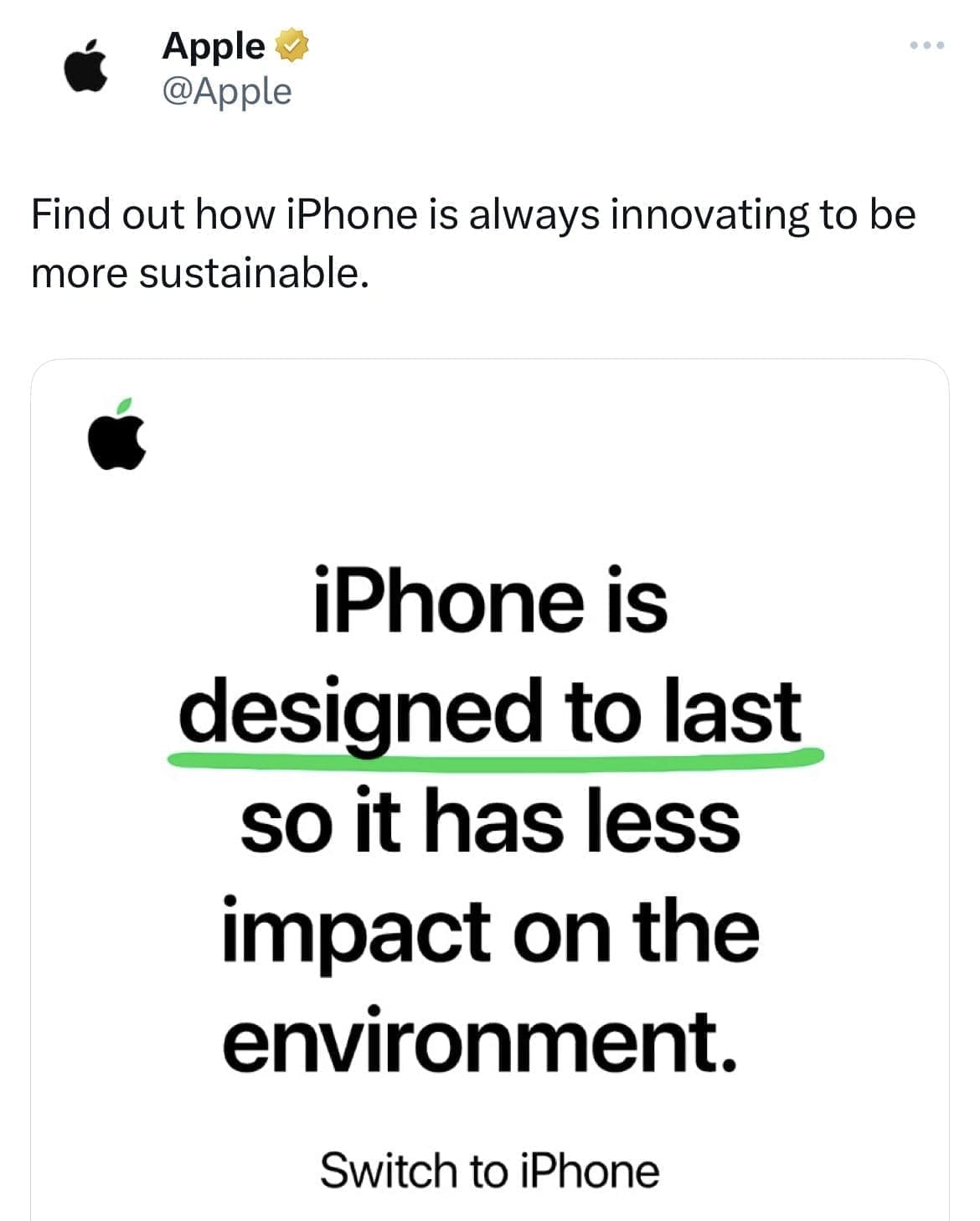
Task: Click the bold Apple display name
Action: pyautogui.click(x=214, y=45)
